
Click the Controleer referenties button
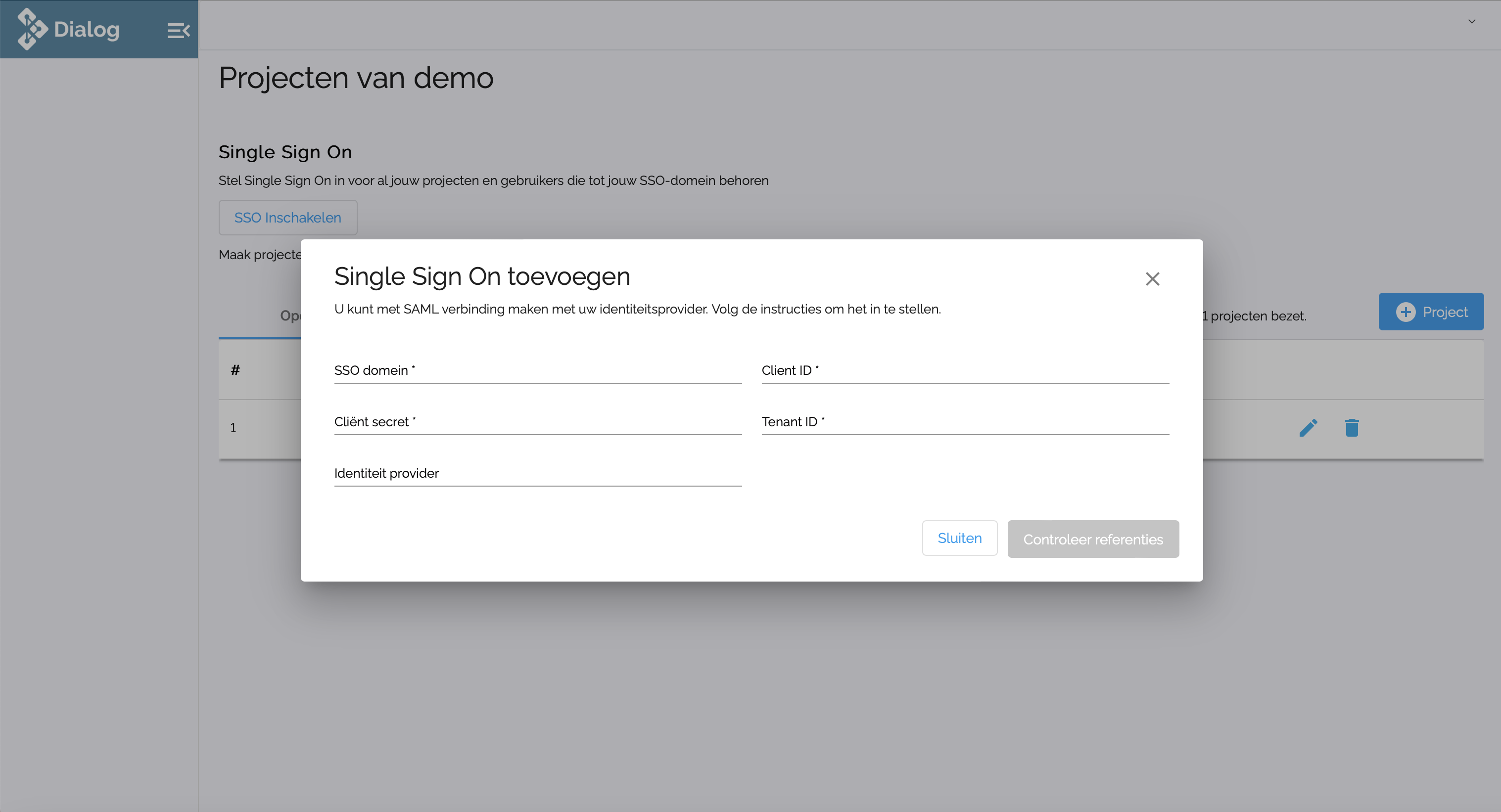click(x=1093, y=539)
